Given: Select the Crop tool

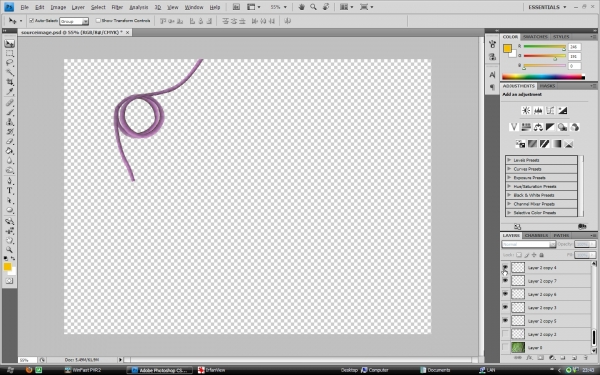Looking at the screenshot, I should click(x=10, y=82).
